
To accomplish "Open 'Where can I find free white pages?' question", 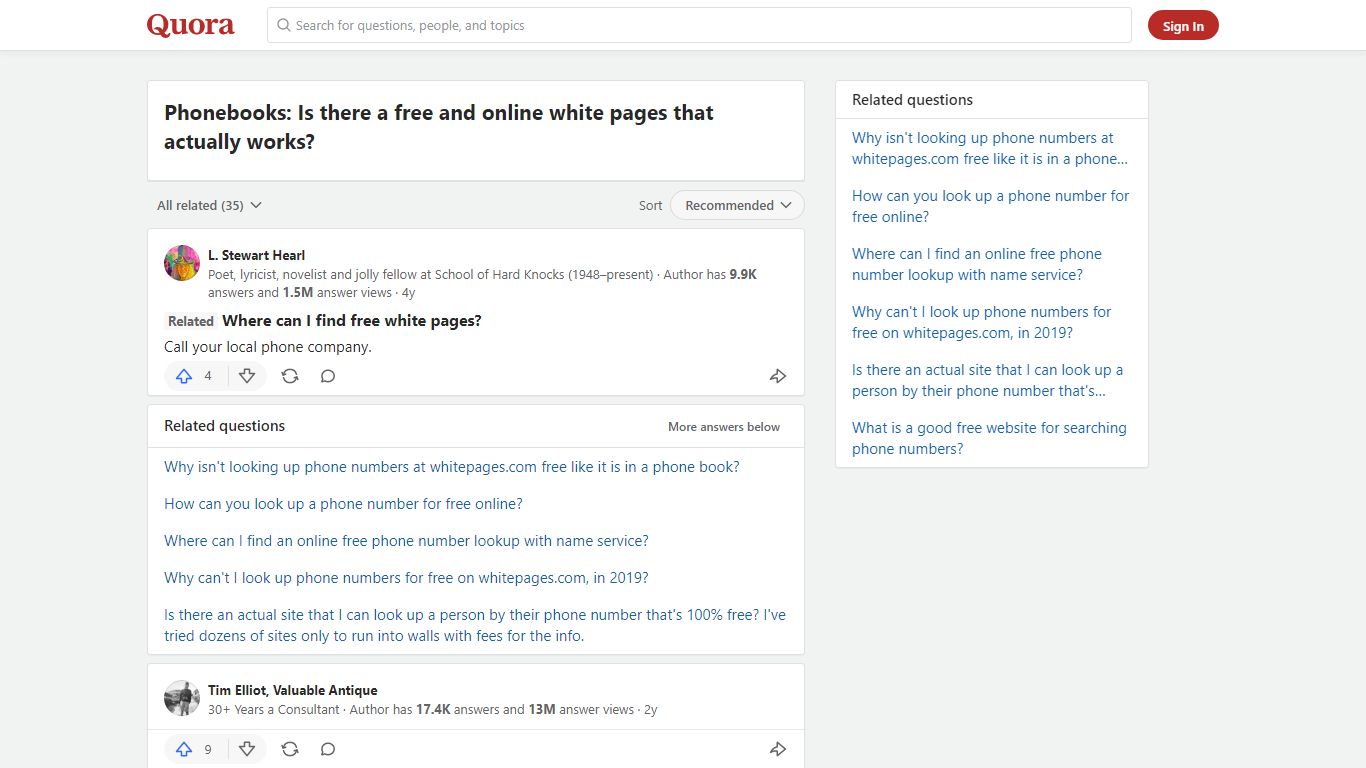I will [x=352, y=321].
